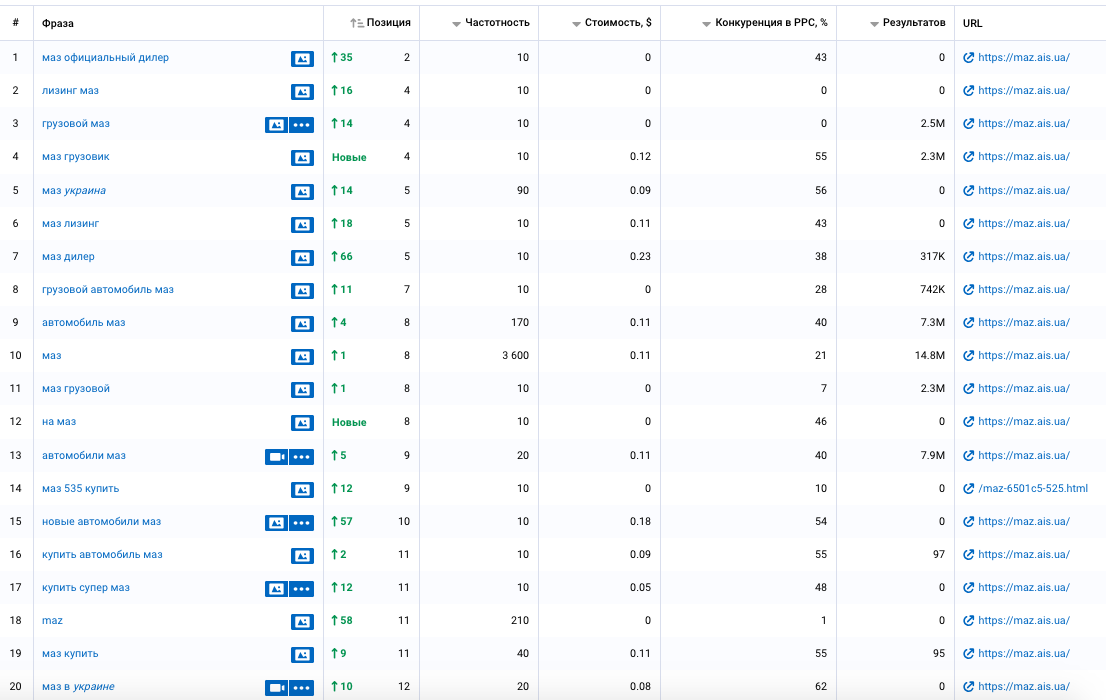Open the keyword купить автомобиль маз
This screenshot has width=1106, height=700.
tap(102, 555)
